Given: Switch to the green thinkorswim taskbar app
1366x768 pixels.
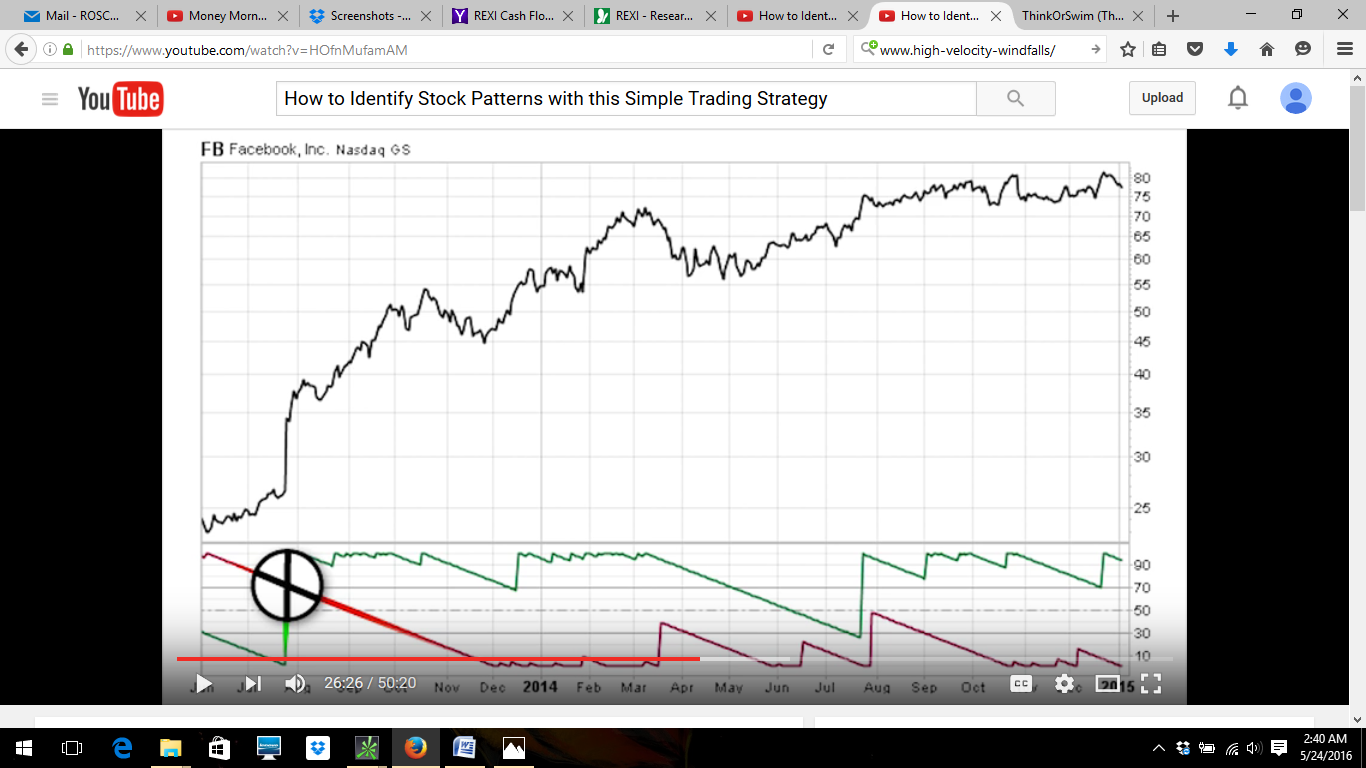Looking at the screenshot, I should [366, 748].
